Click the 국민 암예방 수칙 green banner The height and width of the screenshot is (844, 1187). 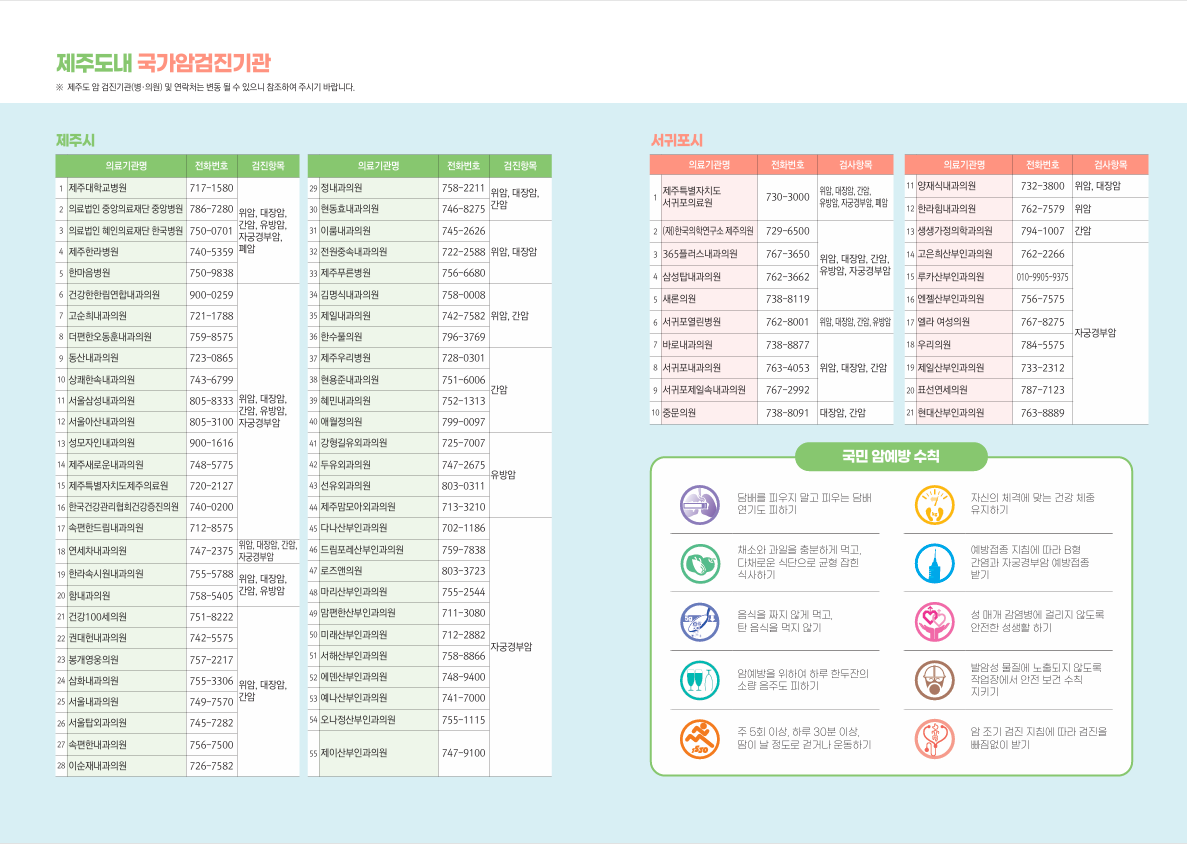point(891,457)
